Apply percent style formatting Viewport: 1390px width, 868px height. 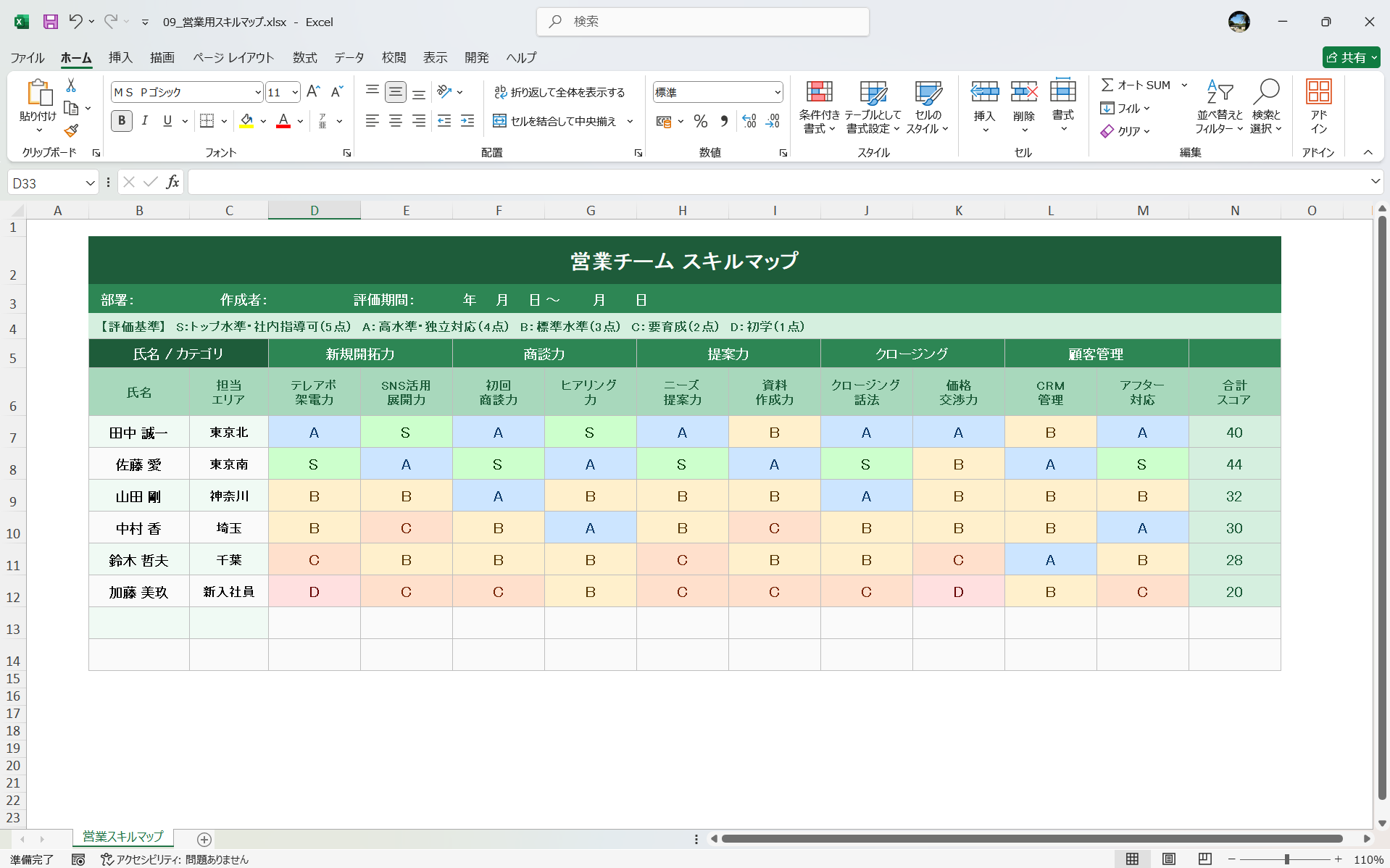[700, 121]
